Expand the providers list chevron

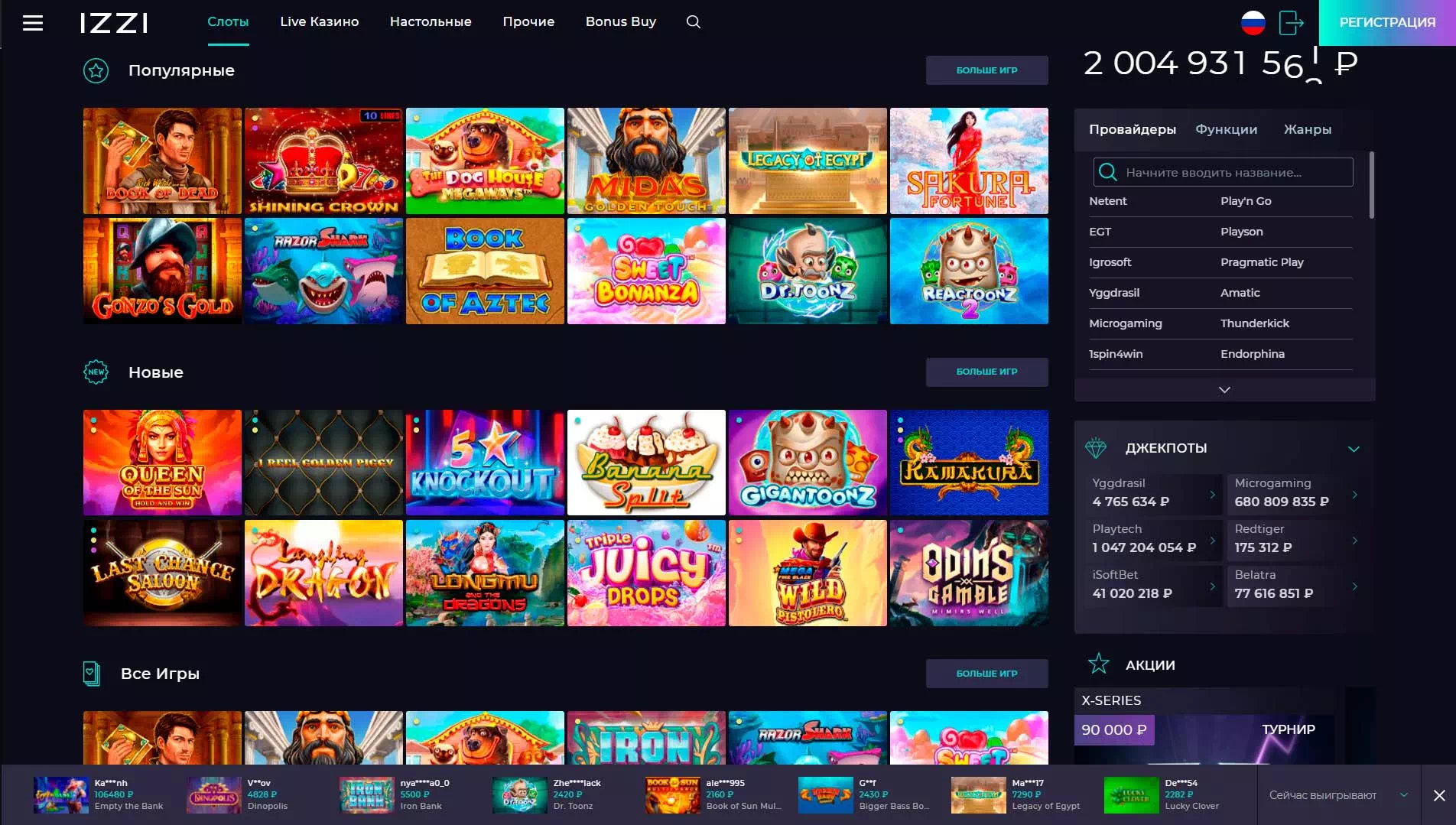click(1224, 390)
